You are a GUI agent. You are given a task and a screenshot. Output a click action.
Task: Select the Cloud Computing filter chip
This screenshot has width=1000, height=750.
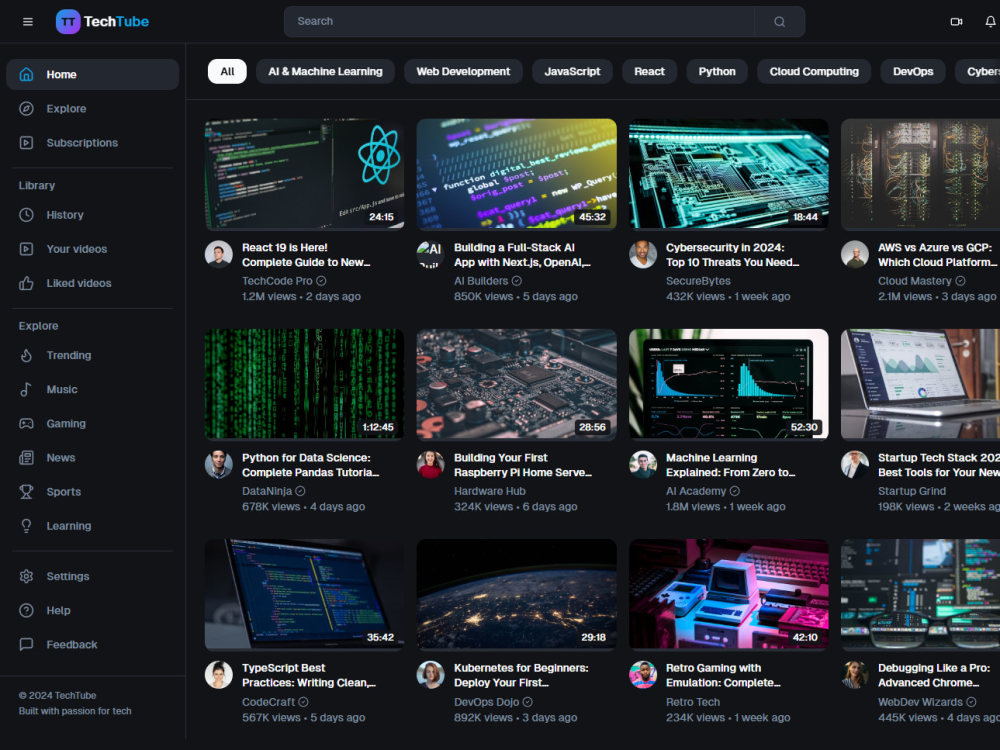pyautogui.click(x=814, y=71)
